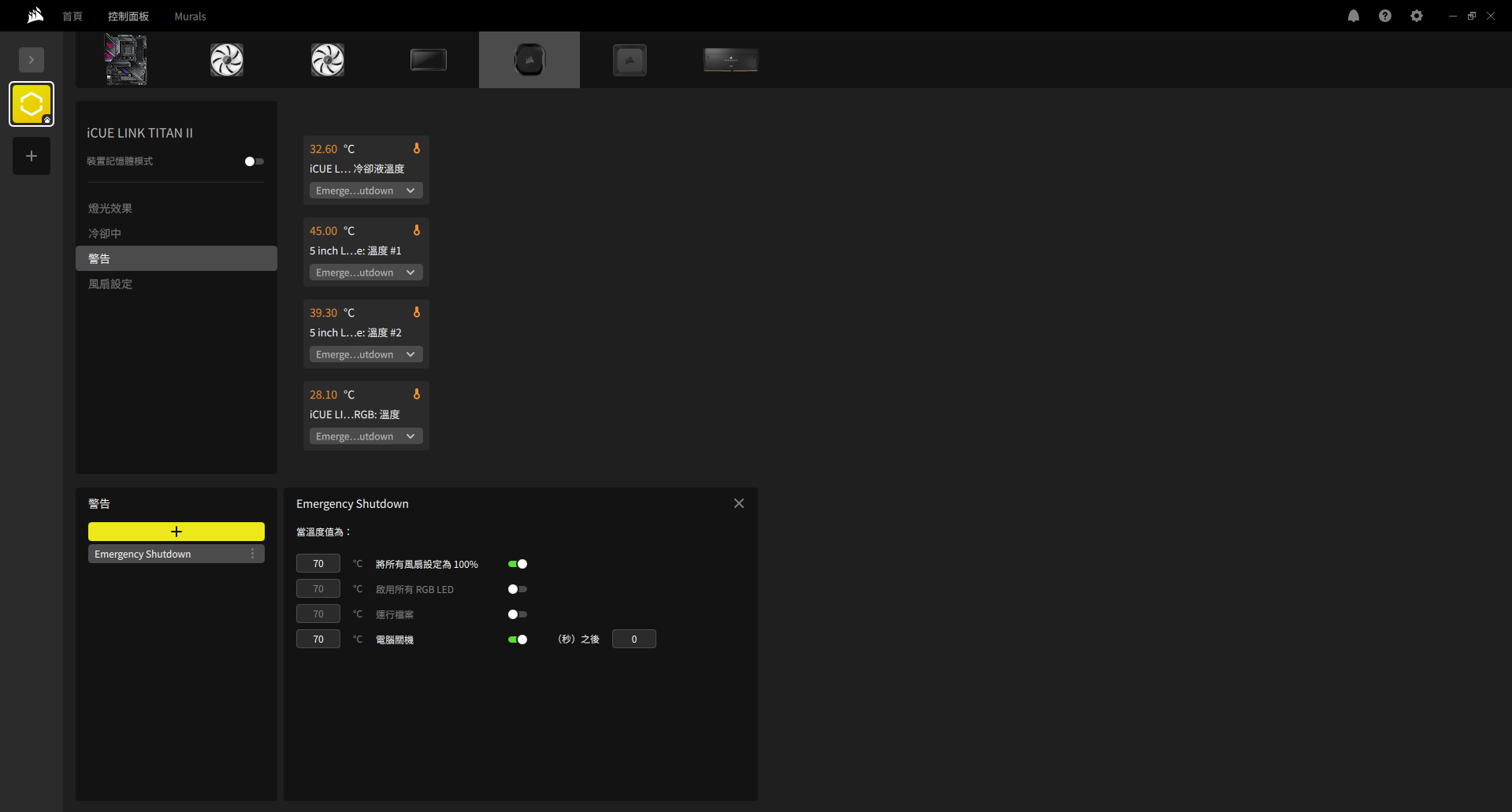Image resolution: width=1512 pixels, height=812 pixels.
Task: Click the shutdown delay seconds input field
Action: coord(634,639)
